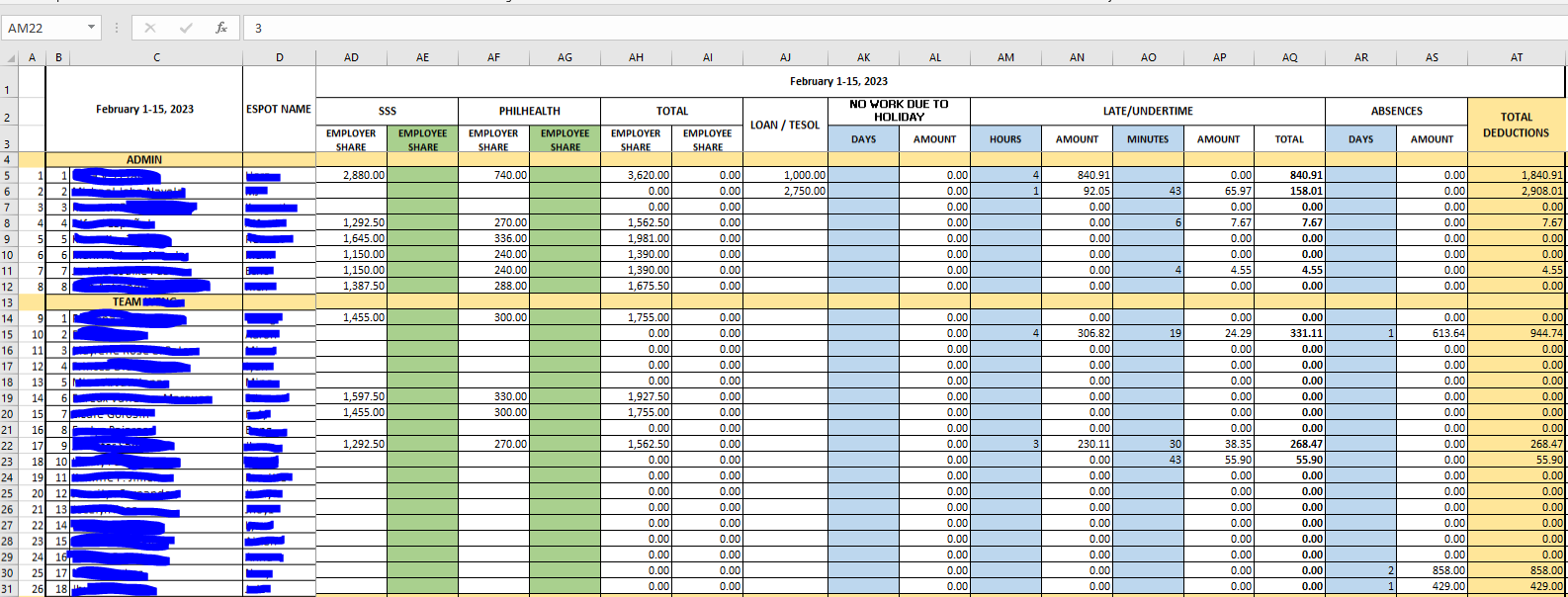Select column AQ header
This screenshot has width=1568, height=597.
pyautogui.click(x=1290, y=57)
